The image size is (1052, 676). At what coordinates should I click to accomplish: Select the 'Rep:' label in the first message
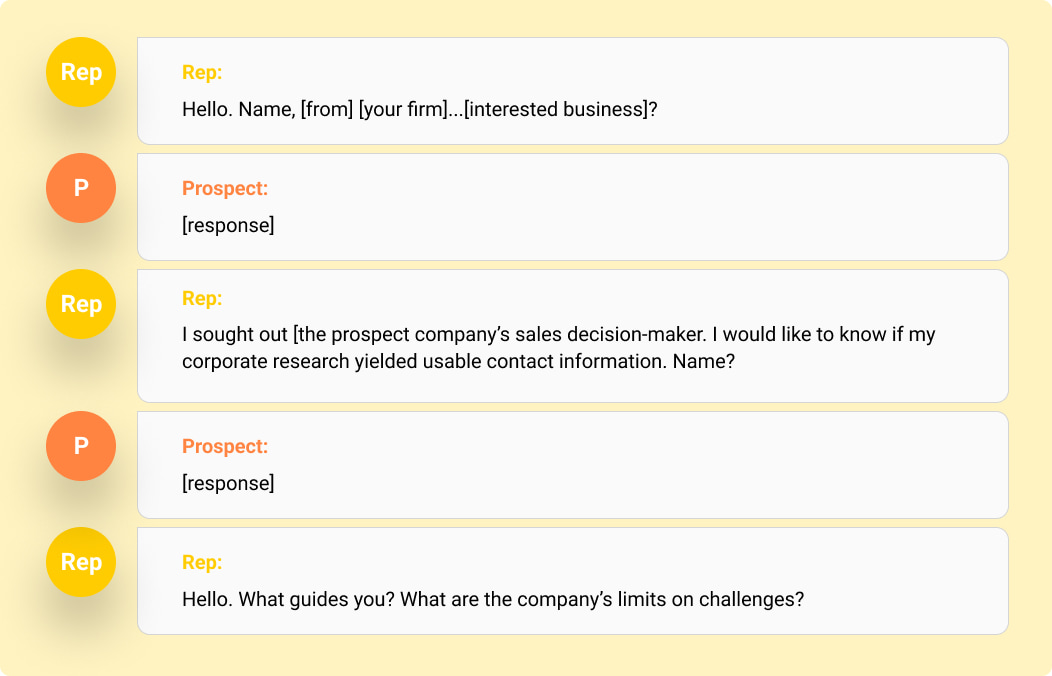(x=202, y=72)
